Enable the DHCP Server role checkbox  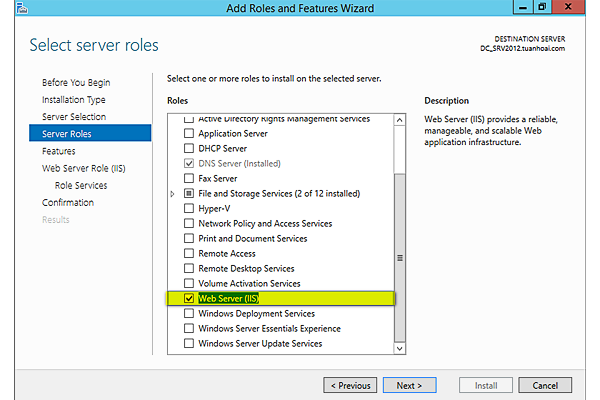click(x=189, y=148)
